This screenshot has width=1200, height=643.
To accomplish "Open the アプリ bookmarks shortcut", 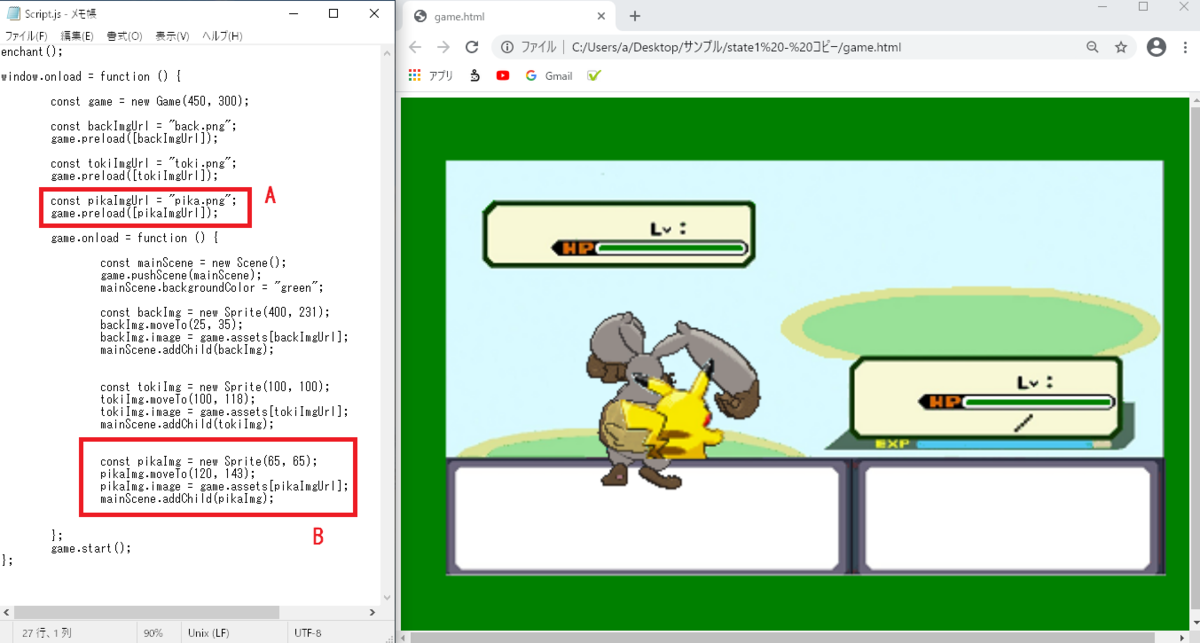I will pyautogui.click(x=431, y=75).
